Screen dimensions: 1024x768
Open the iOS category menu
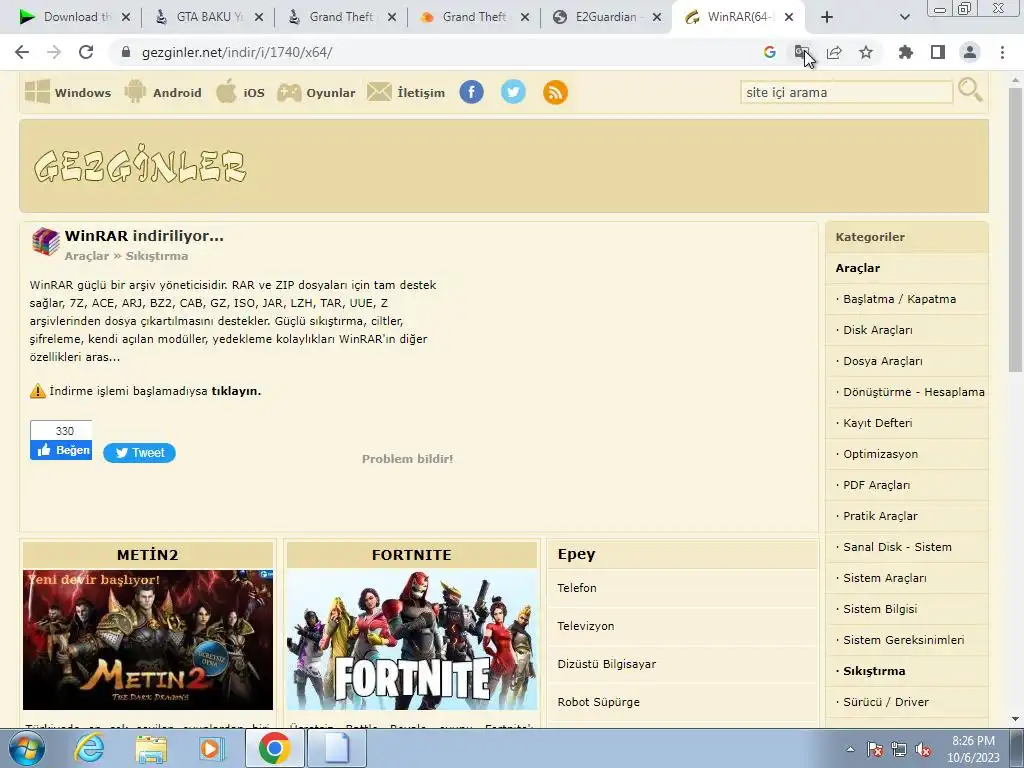[x=240, y=92]
